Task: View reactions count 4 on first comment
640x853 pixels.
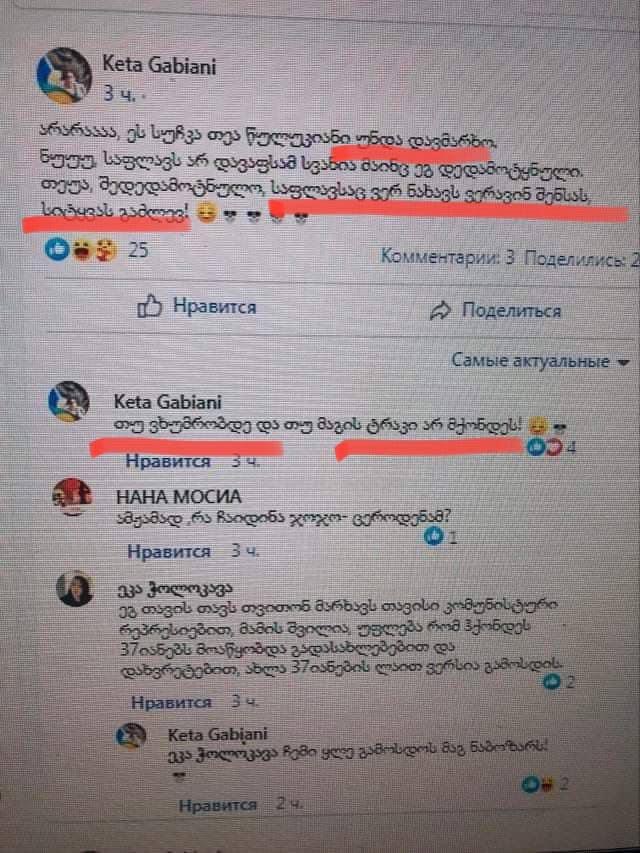Action: point(571,448)
